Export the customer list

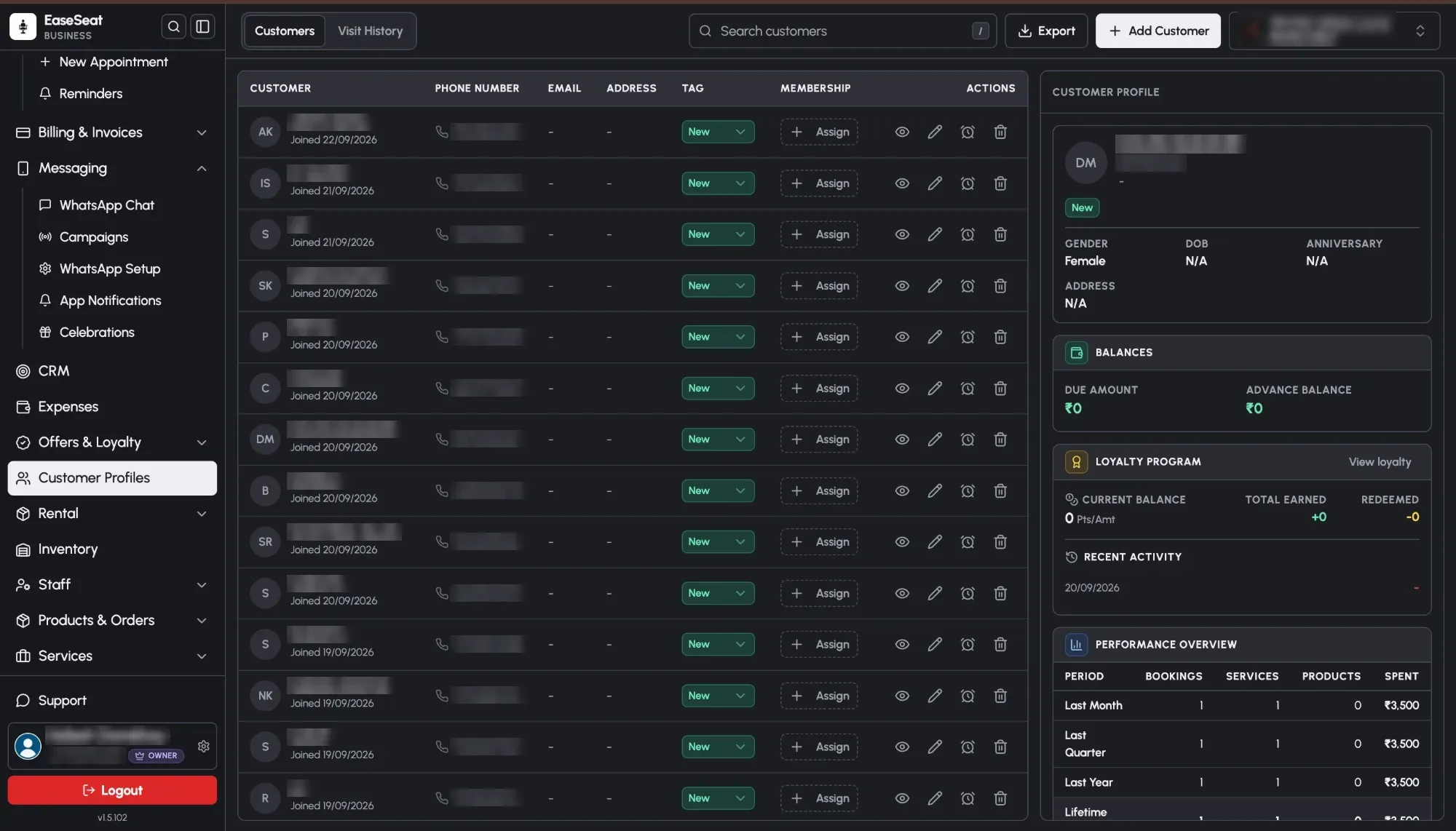(x=1046, y=31)
